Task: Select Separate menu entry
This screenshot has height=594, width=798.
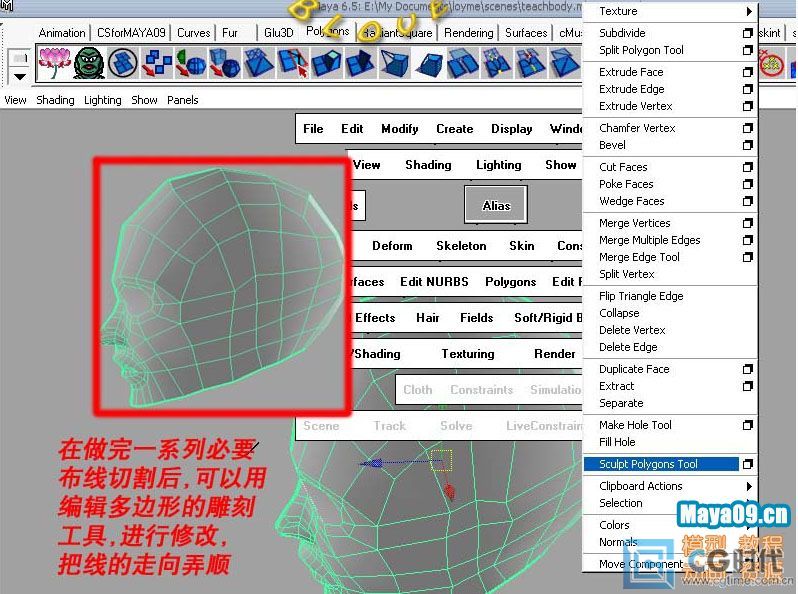Action: click(x=621, y=403)
